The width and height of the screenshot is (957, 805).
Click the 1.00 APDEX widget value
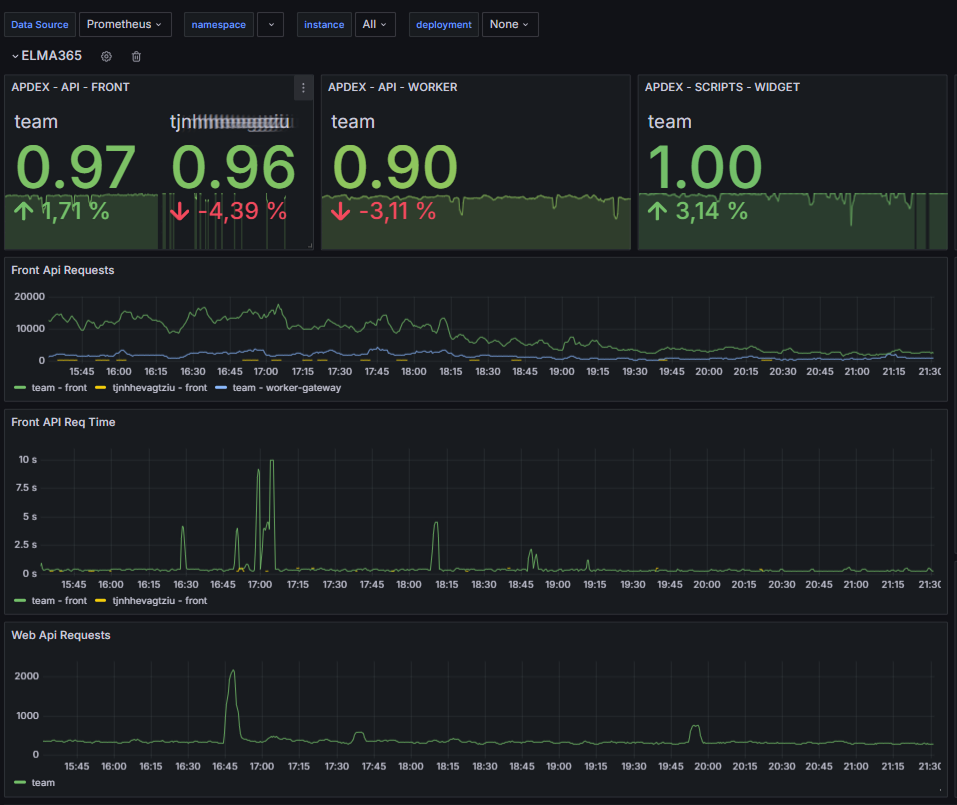[705, 167]
